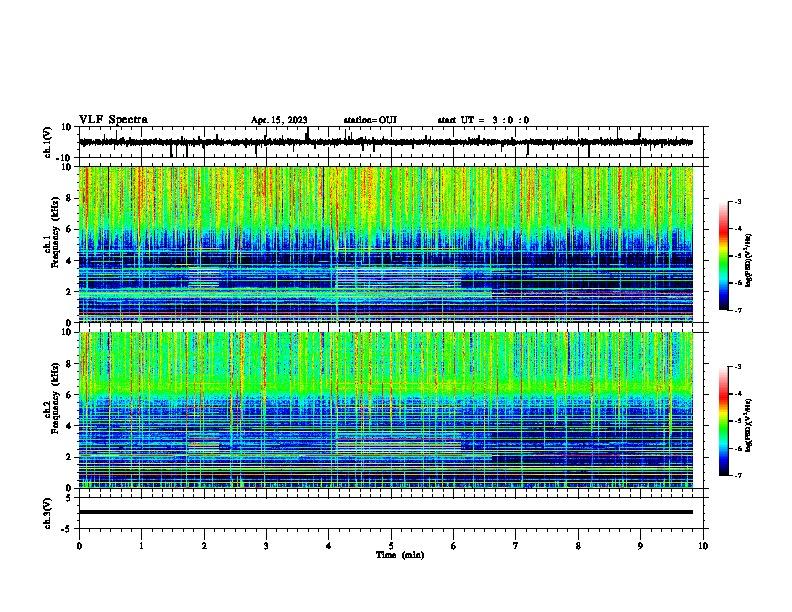Click the "ch.3(V)" axis label
The height and width of the screenshot is (612, 792).
coord(48,513)
